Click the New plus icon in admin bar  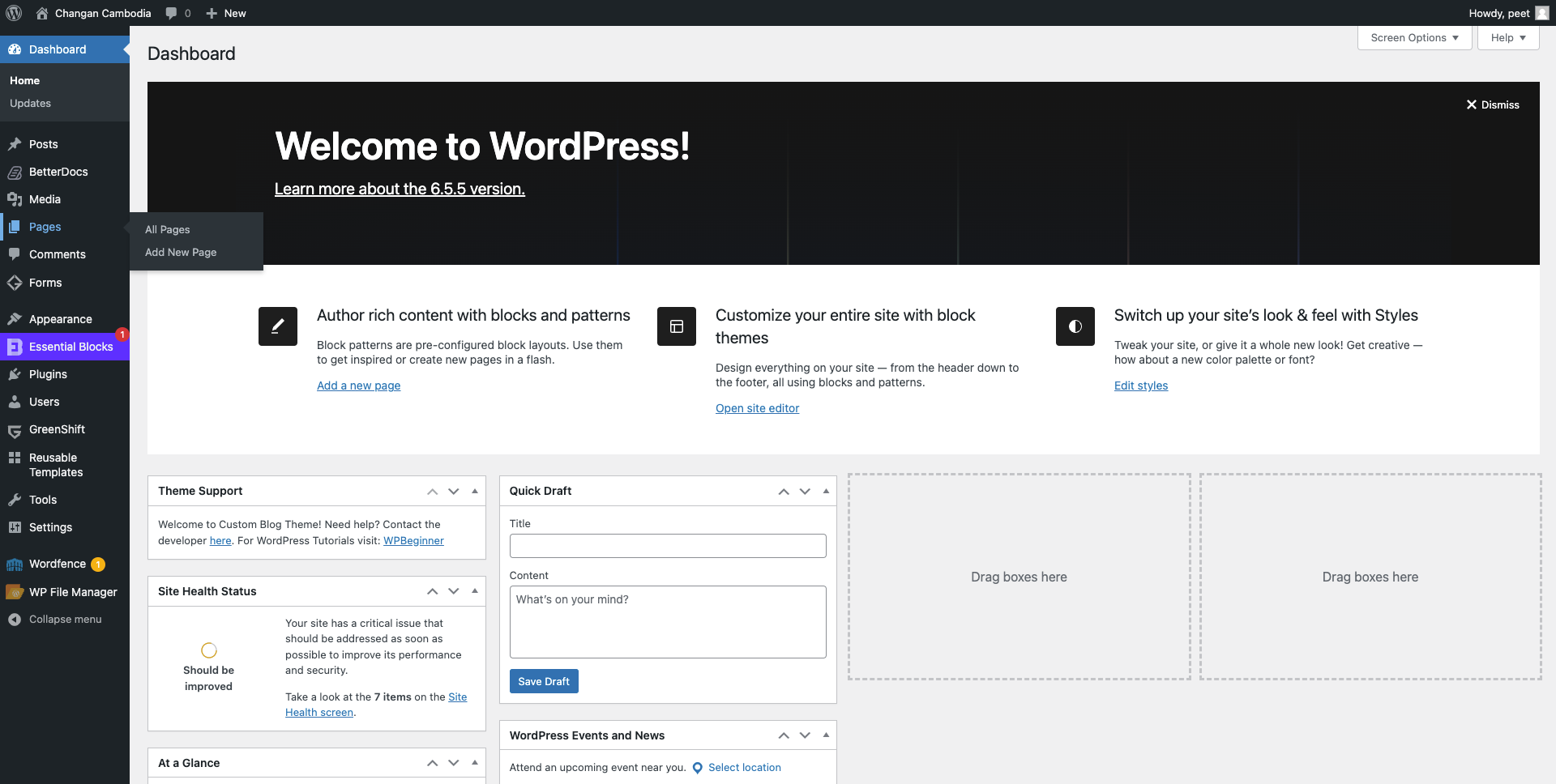tap(212, 13)
